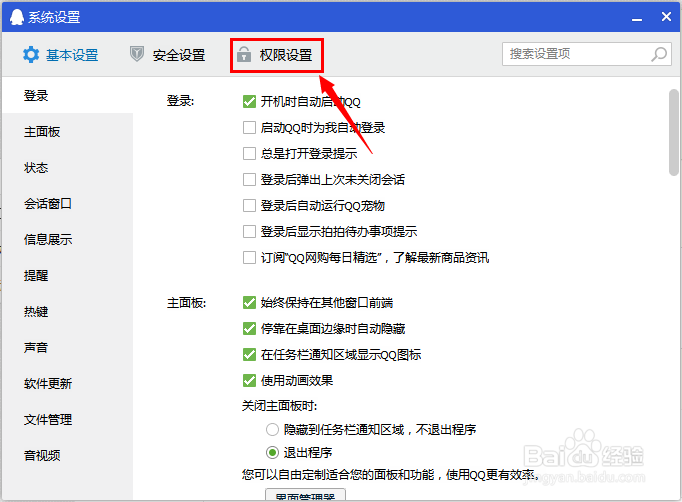
Task: Click the gear icon of 基本设置
Action: coord(31,55)
